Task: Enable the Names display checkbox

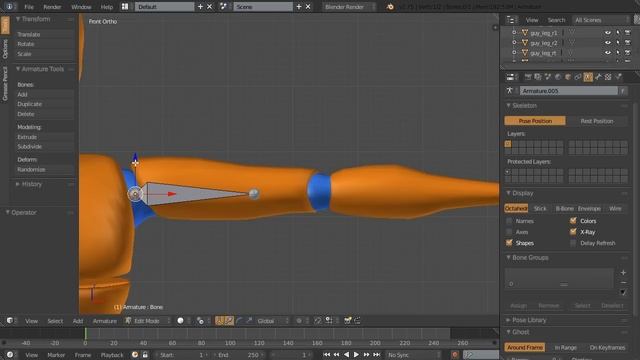Action: pos(509,221)
